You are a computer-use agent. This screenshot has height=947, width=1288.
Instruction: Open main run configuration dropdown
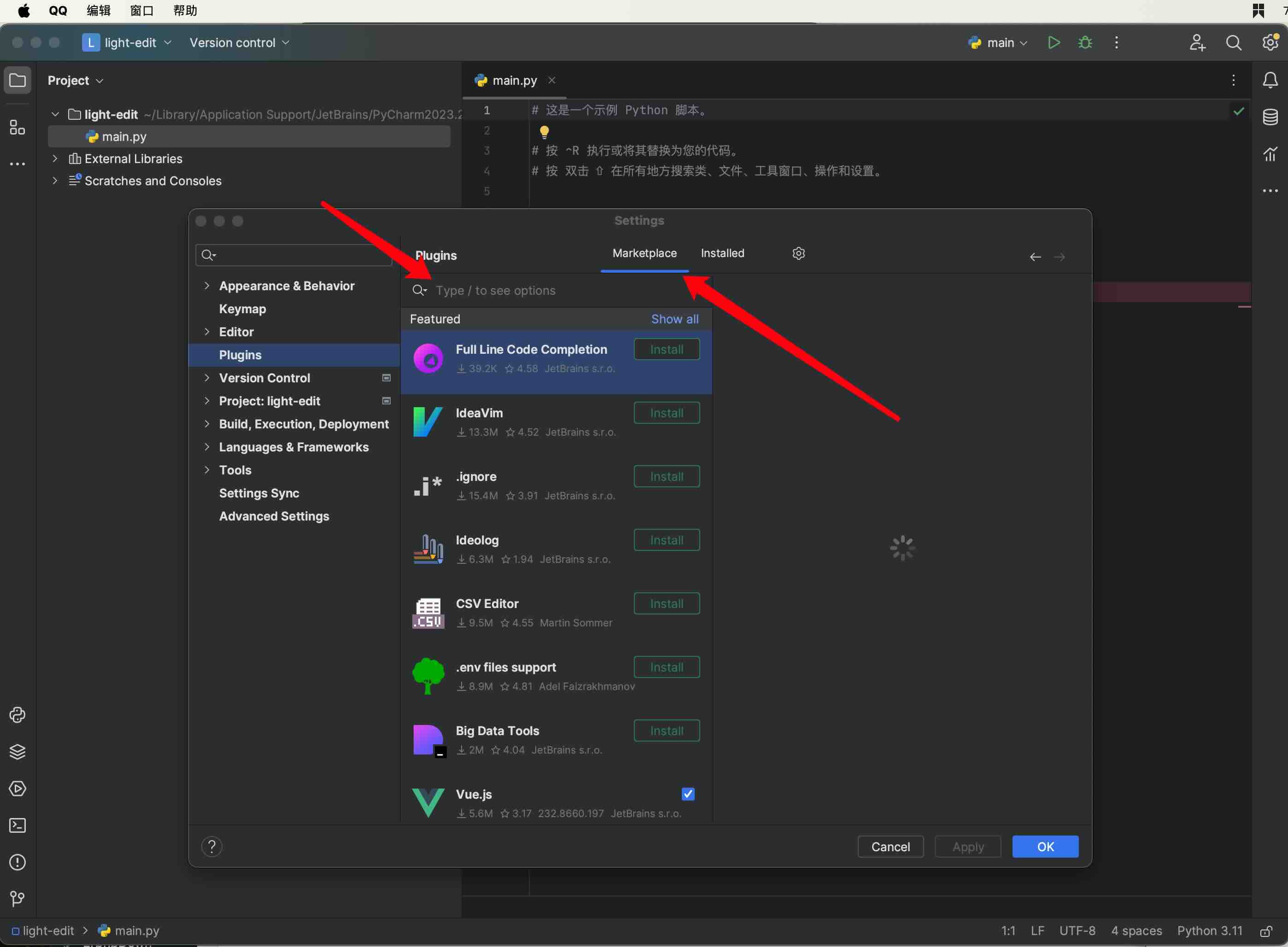[x=999, y=42]
